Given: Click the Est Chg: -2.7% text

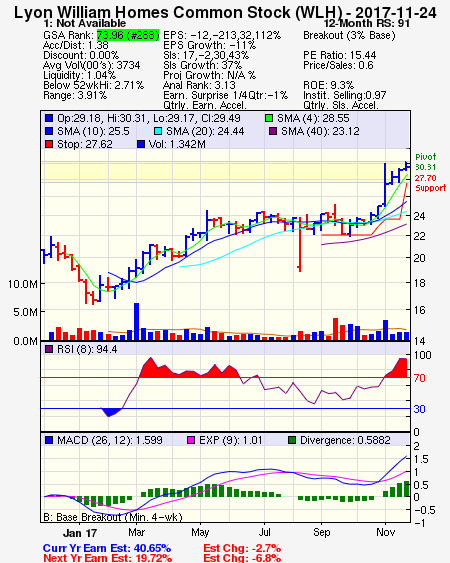Looking at the screenshot, I should [x=242, y=548].
